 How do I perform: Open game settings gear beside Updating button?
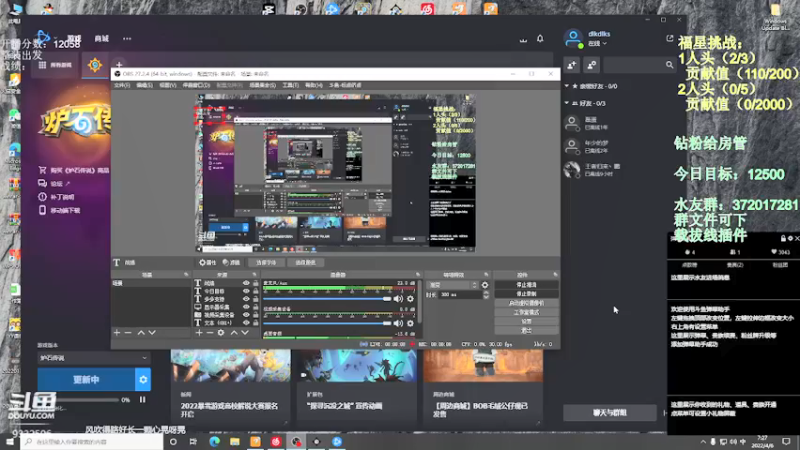(x=143, y=380)
